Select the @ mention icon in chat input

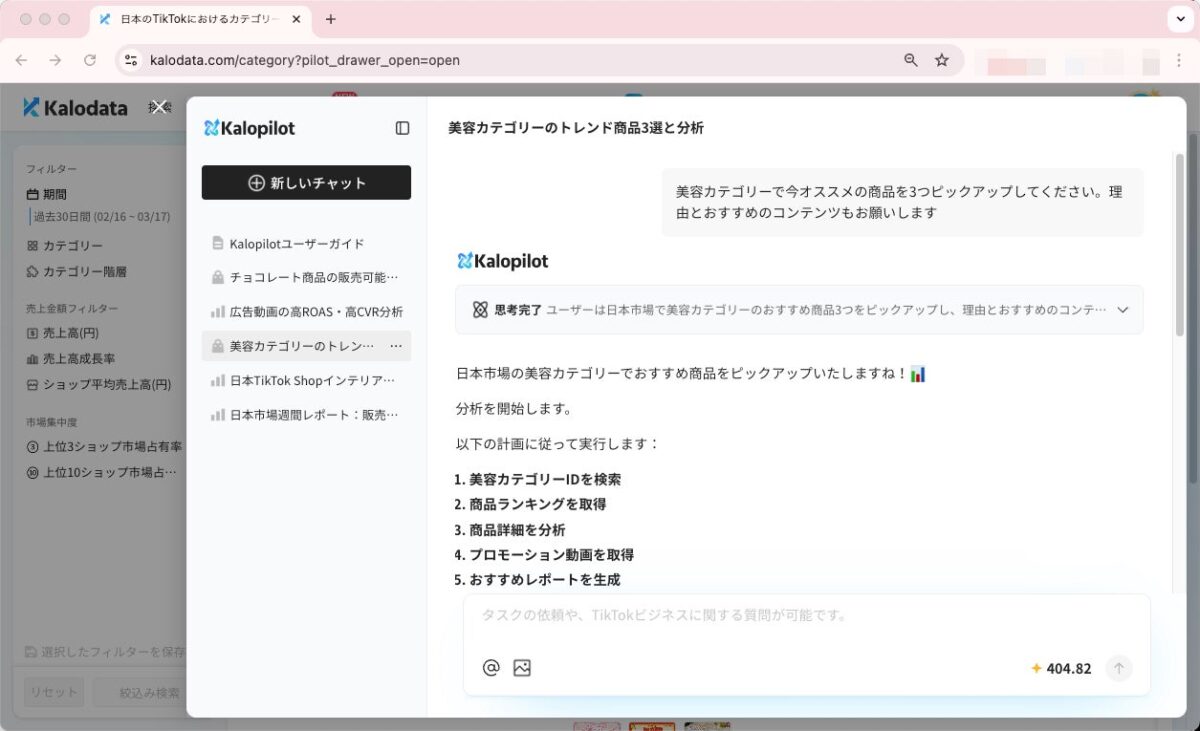click(x=489, y=667)
